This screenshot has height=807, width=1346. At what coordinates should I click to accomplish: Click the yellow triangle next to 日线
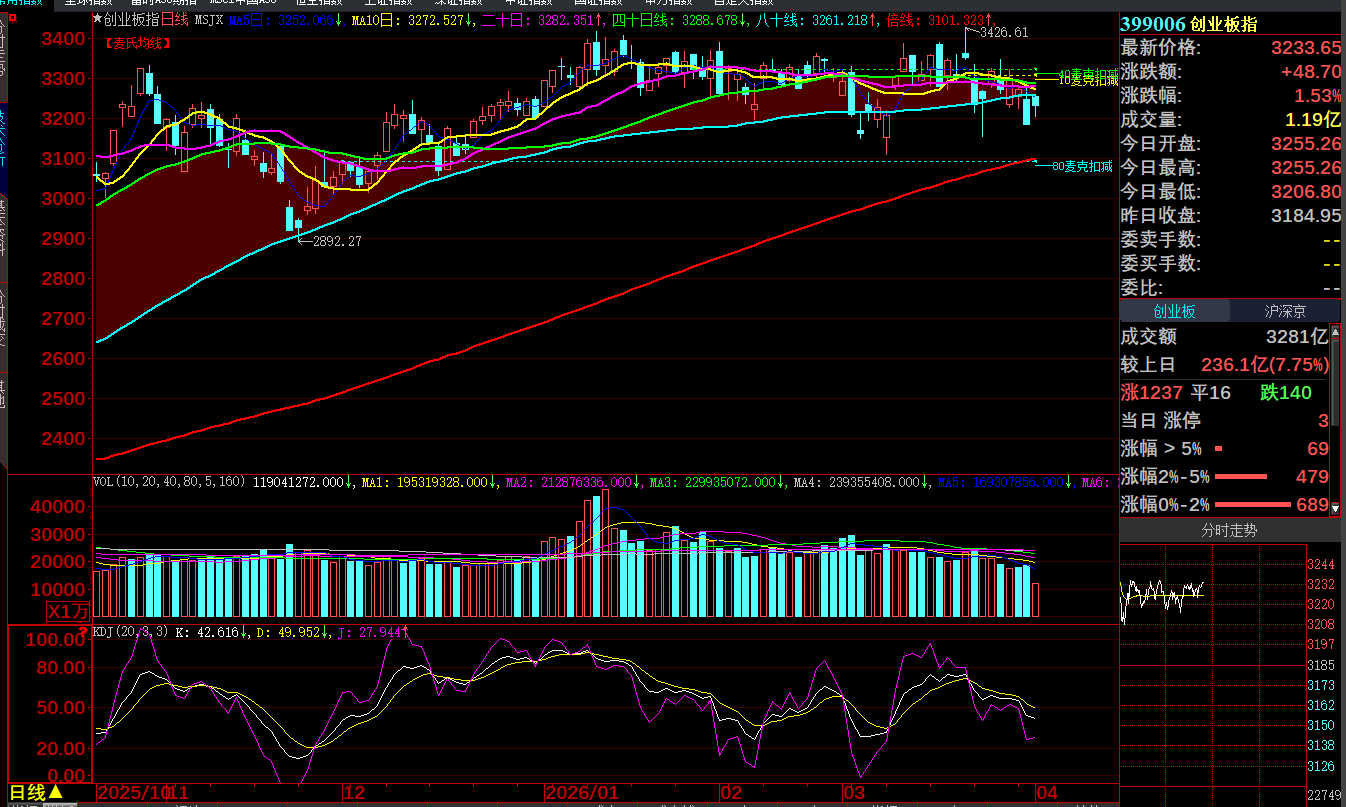[57, 793]
